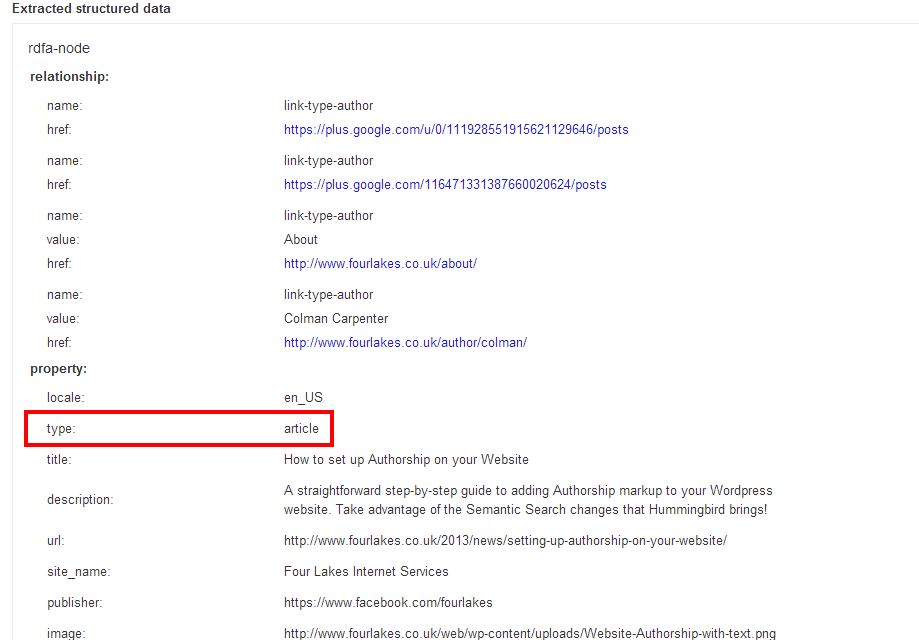Click the description paragraph about Authorship markup
The image size is (919, 640).
(528, 500)
